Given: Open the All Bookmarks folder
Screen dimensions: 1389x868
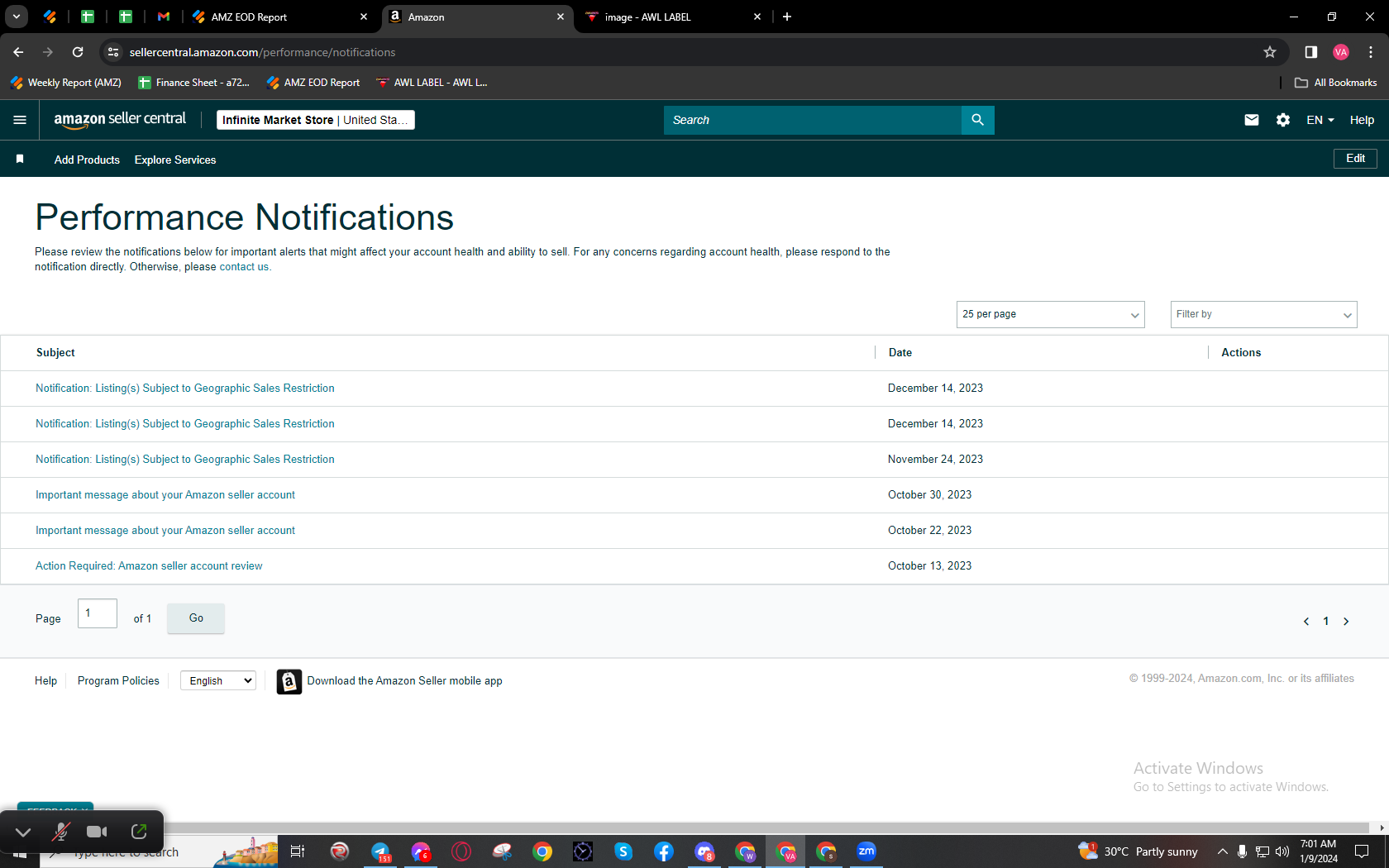Looking at the screenshot, I should (1336, 83).
